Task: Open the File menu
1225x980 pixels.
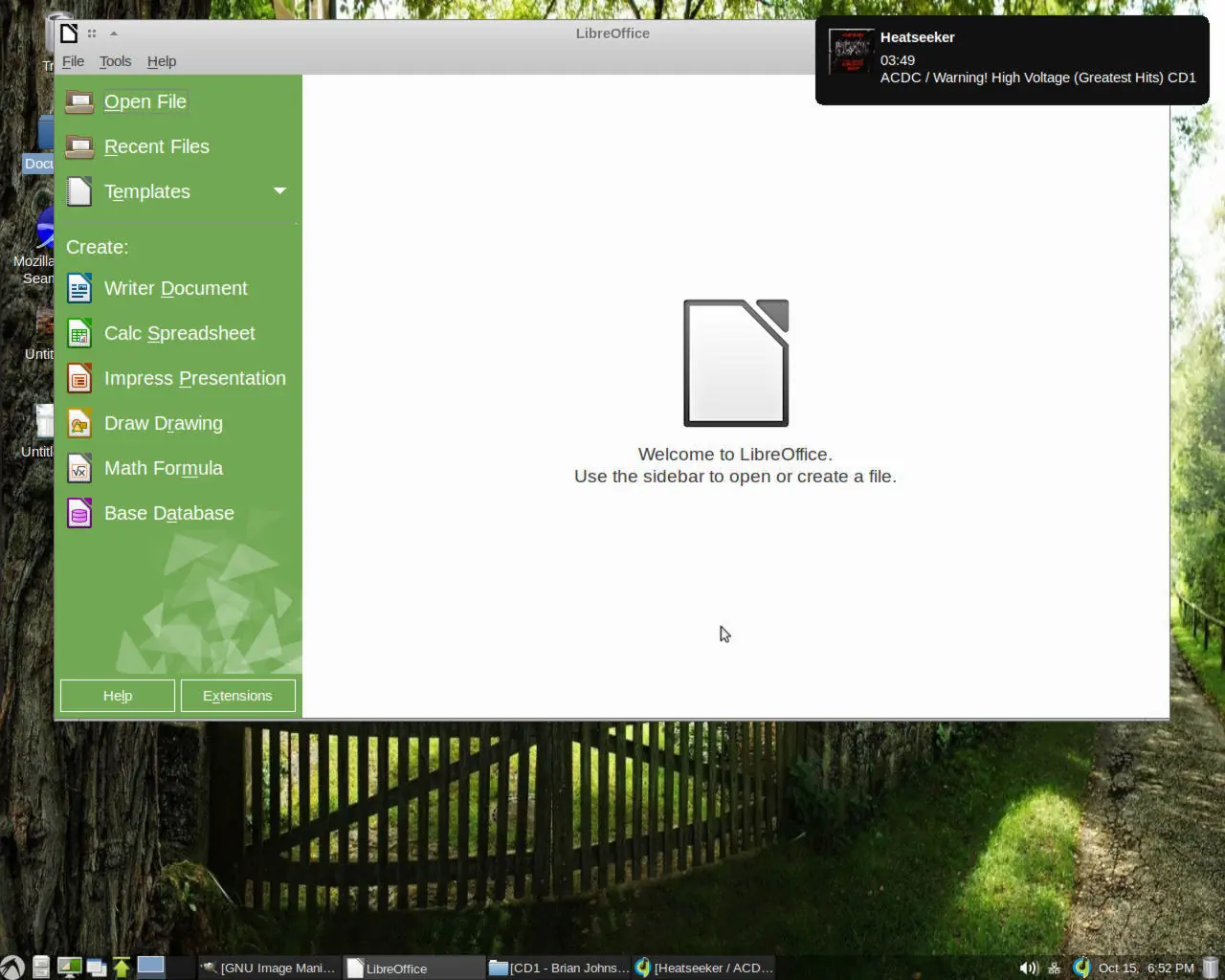Action: 73,61
